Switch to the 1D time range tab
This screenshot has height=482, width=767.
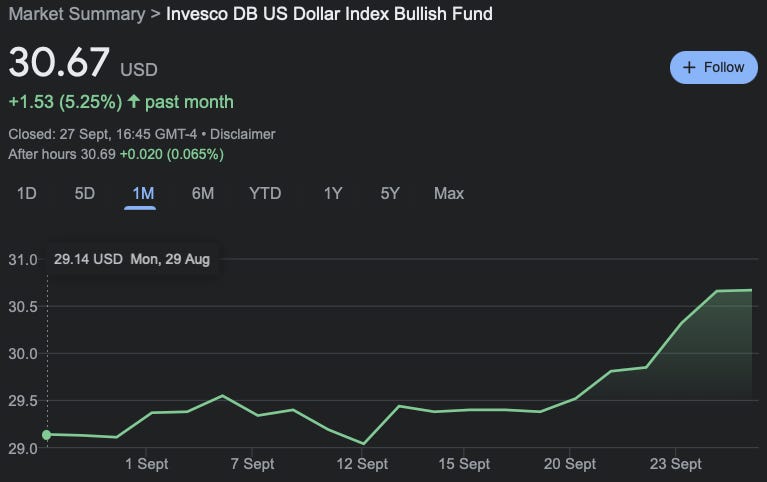coord(27,193)
